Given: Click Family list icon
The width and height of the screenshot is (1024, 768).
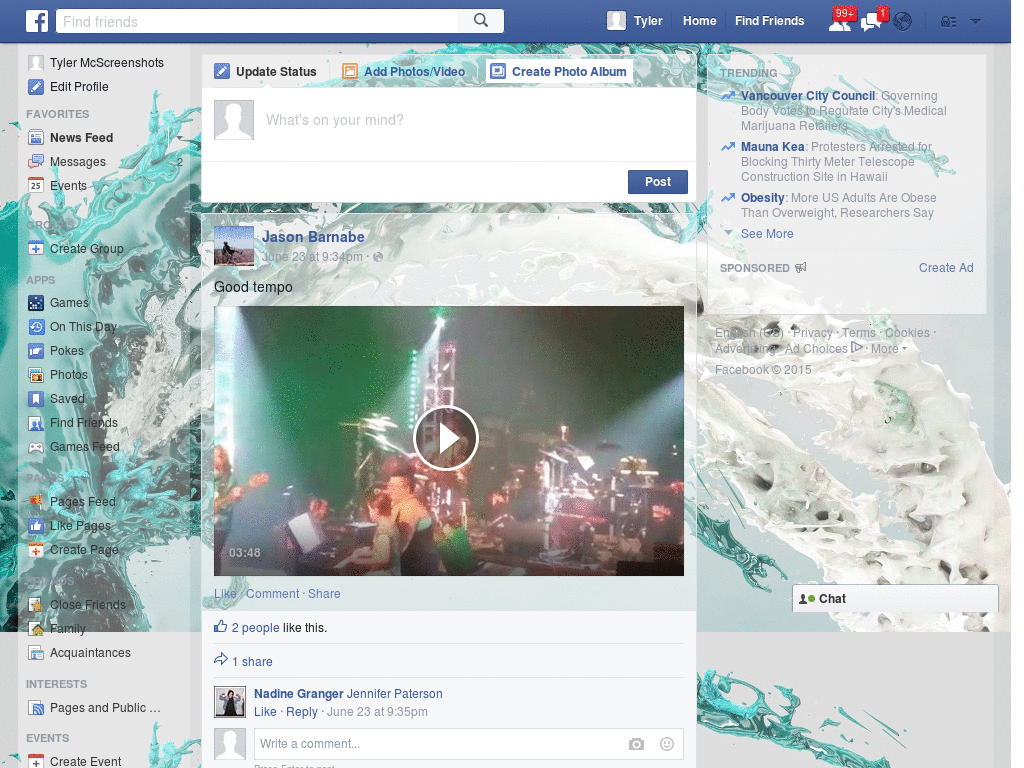Looking at the screenshot, I should (36, 629).
